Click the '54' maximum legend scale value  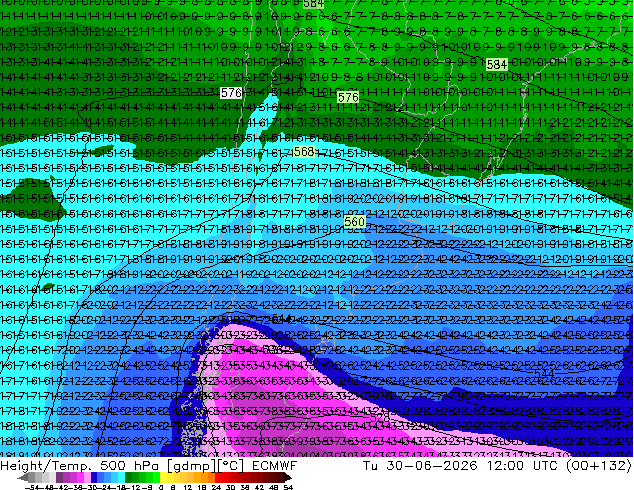(x=289, y=488)
